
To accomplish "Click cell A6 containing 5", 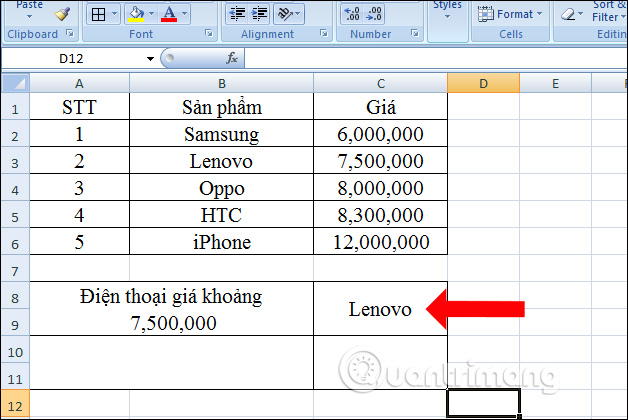I will pos(79,242).
